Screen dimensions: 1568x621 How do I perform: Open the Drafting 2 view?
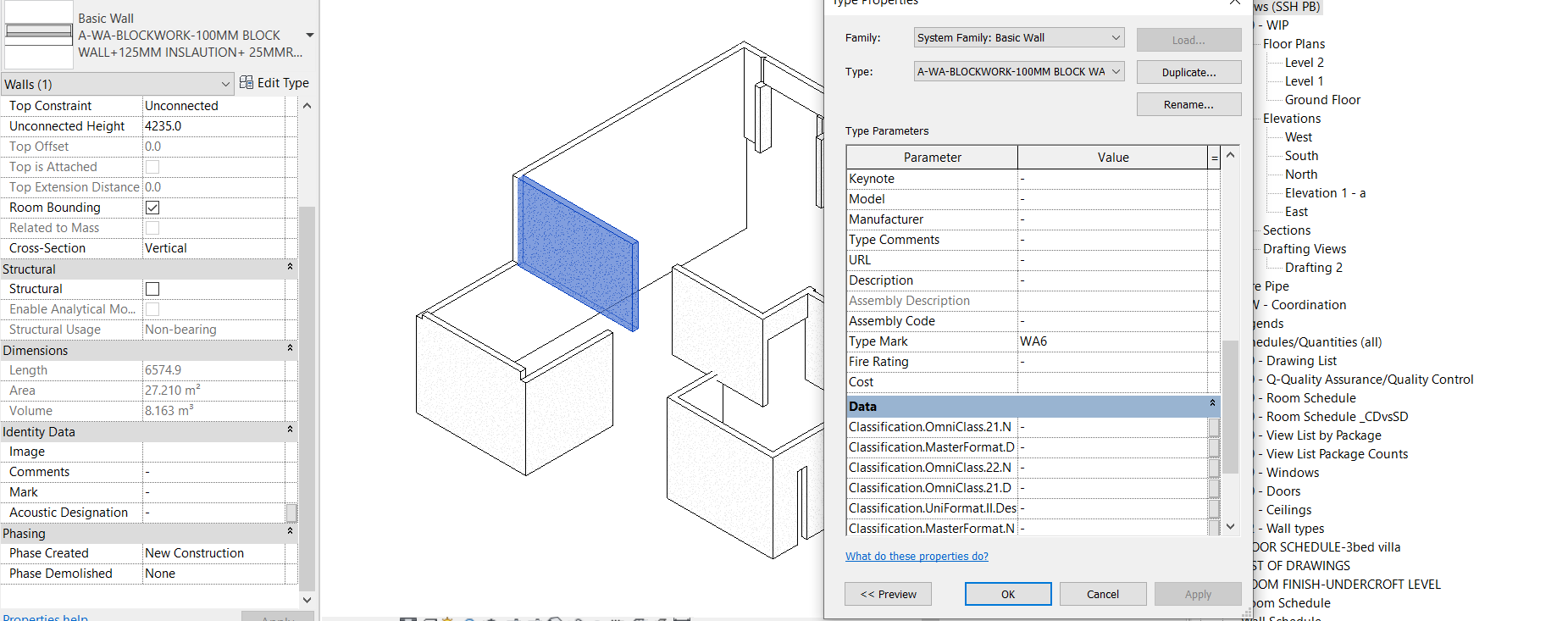pyautogui.click(x=1313, y=268)
